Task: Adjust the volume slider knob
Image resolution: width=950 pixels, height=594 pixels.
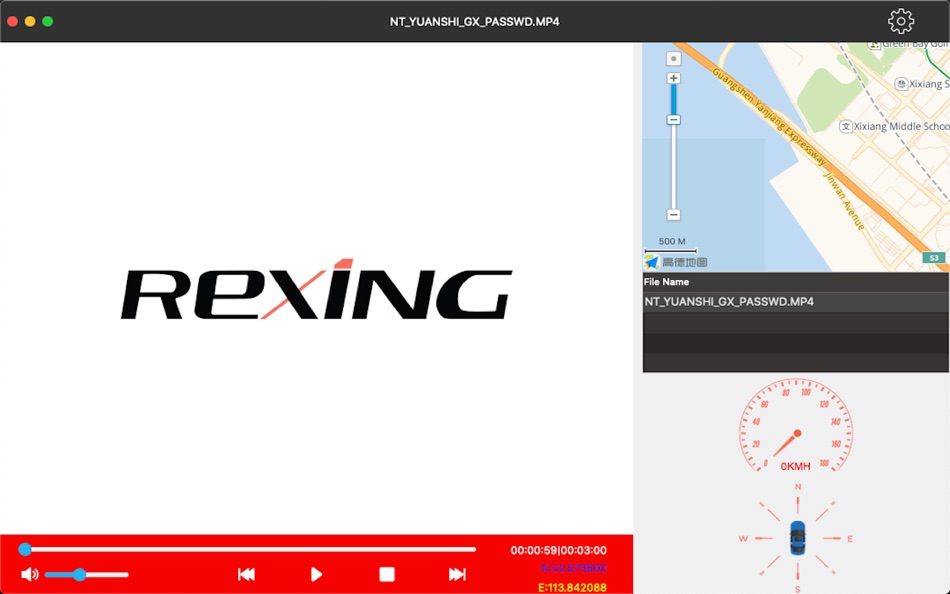Action: 79,574
